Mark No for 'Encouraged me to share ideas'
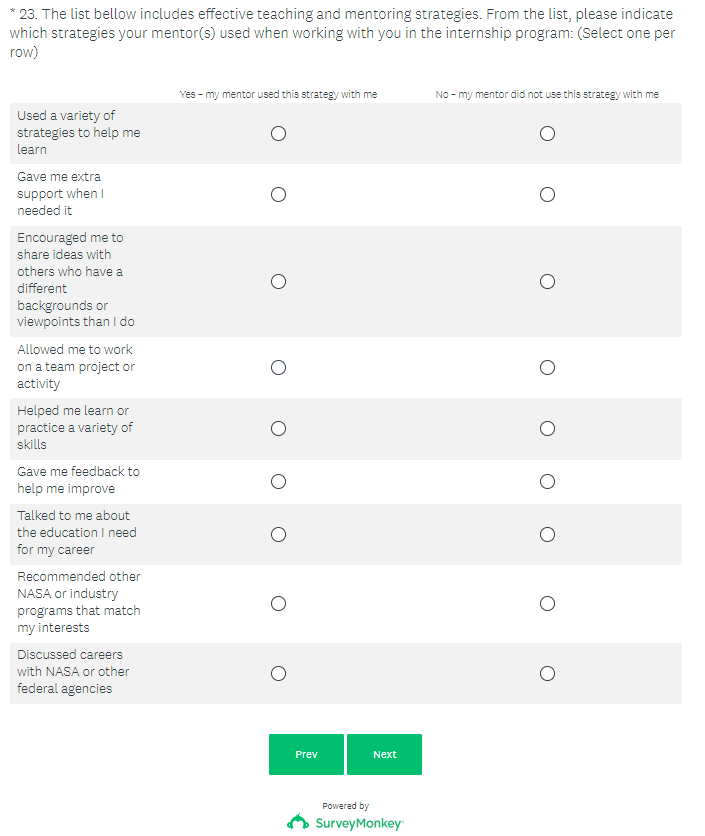The image size is (705, 836). (x=547, y=281)
